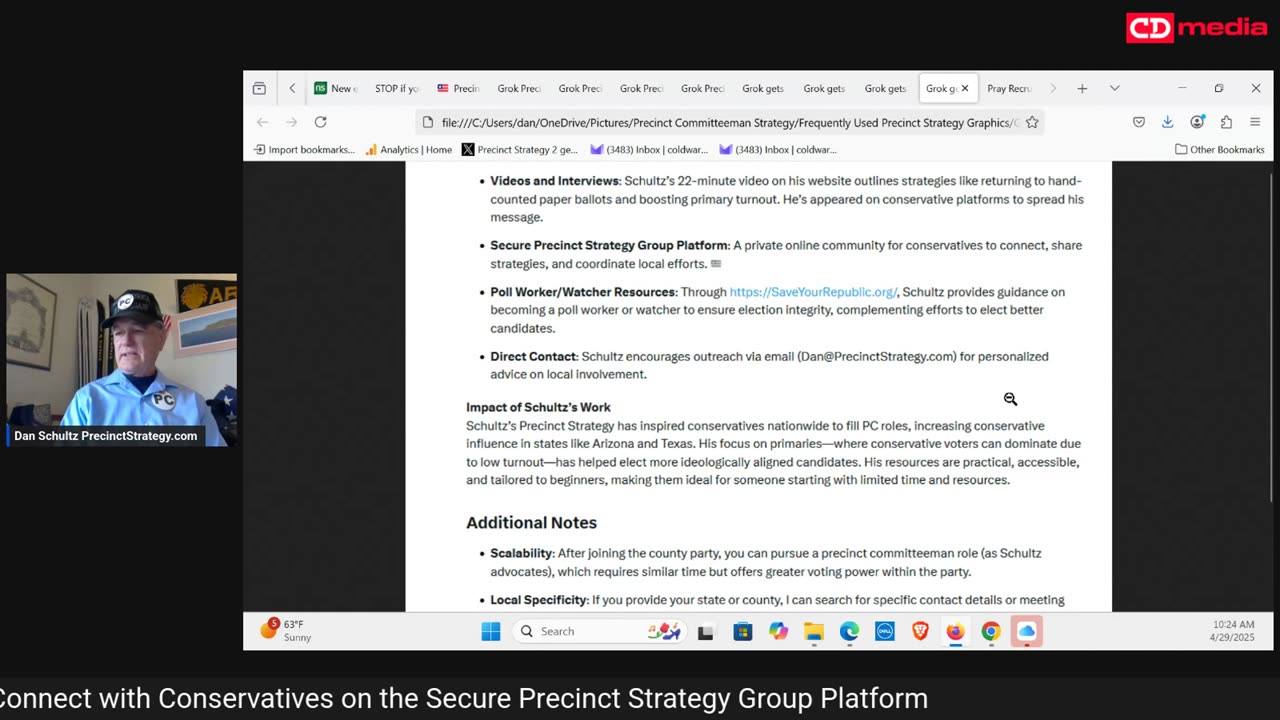
Task: Click the 'Direct Contact' bold label
Action: 533,356
